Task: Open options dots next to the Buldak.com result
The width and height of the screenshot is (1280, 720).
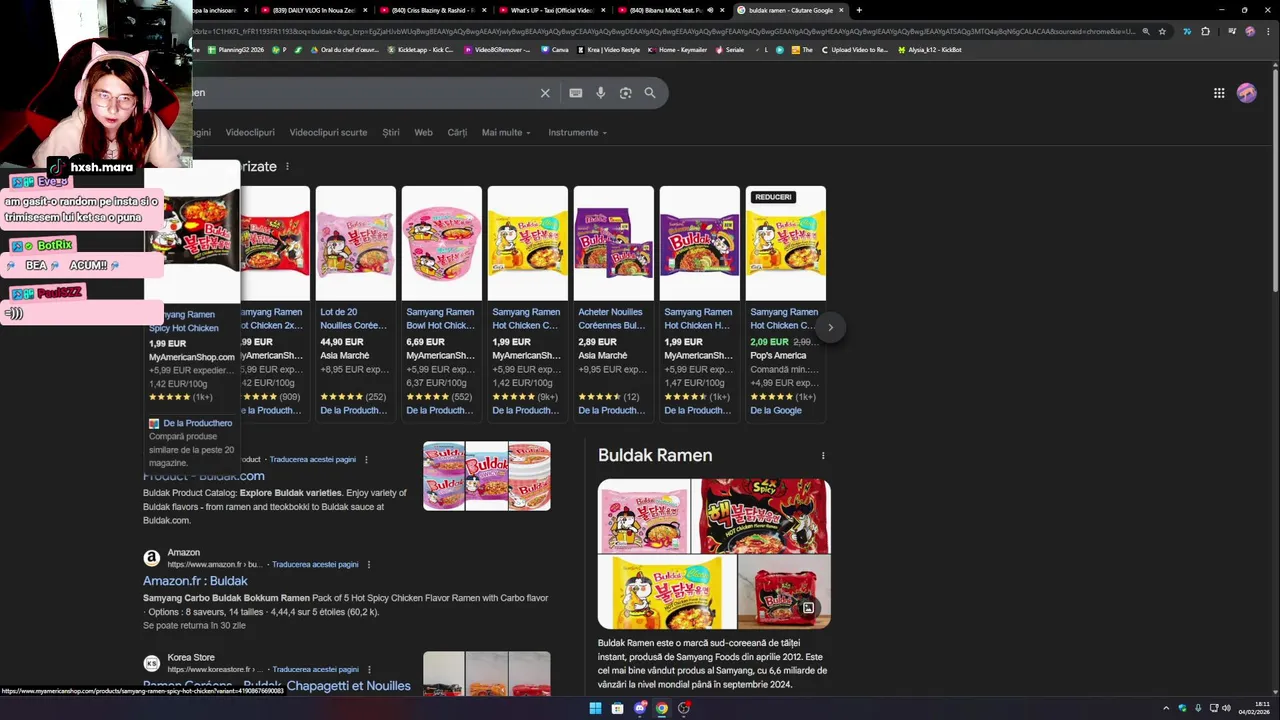Action: pos(366,460)
